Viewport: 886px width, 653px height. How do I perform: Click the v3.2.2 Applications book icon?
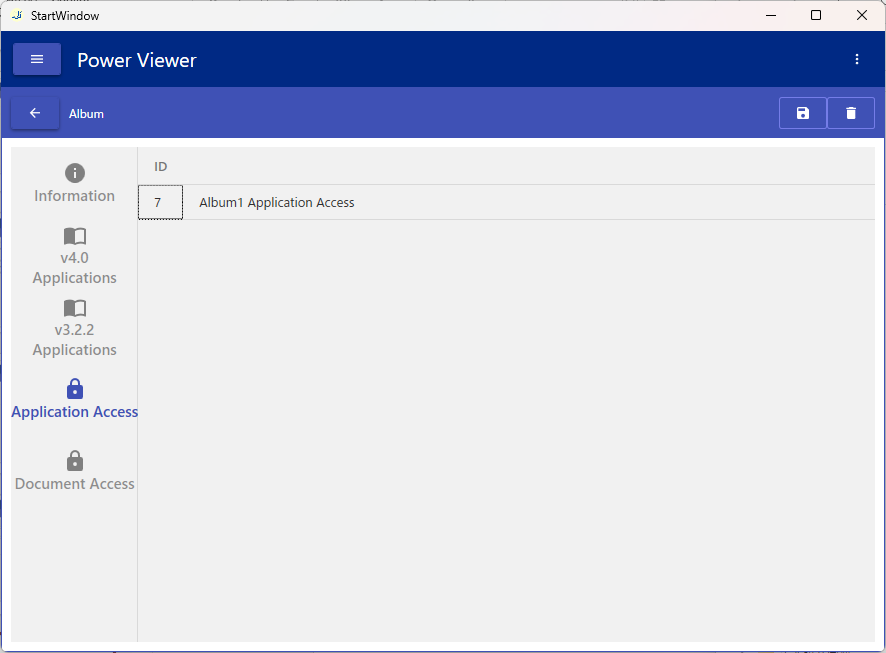tap(75, 308)
